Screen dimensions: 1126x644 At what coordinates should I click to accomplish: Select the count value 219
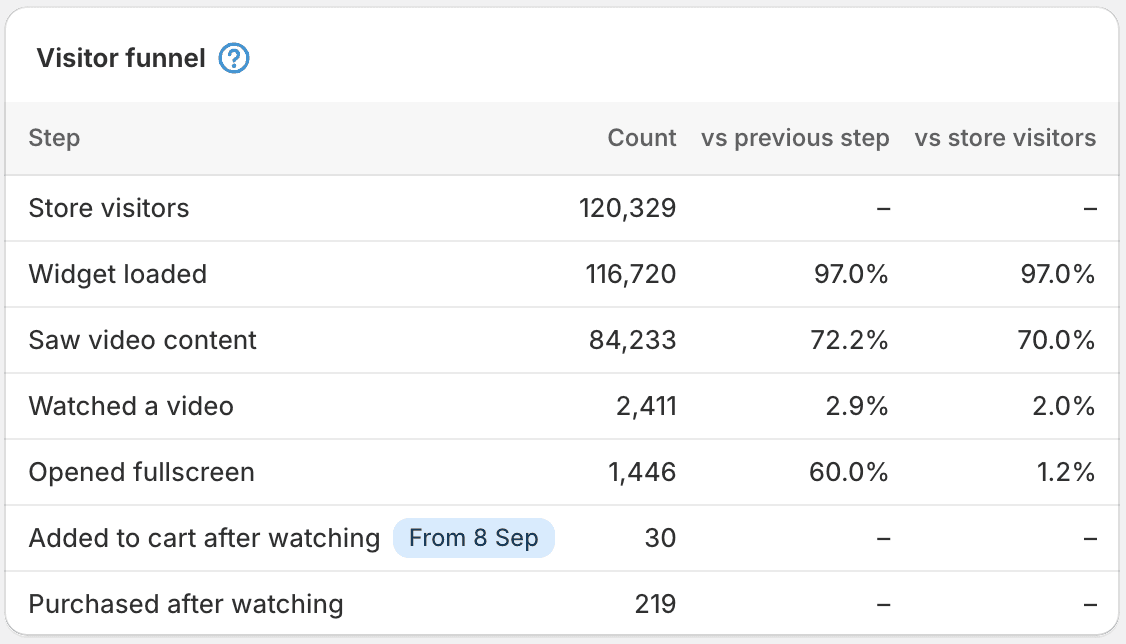(655, 605)
